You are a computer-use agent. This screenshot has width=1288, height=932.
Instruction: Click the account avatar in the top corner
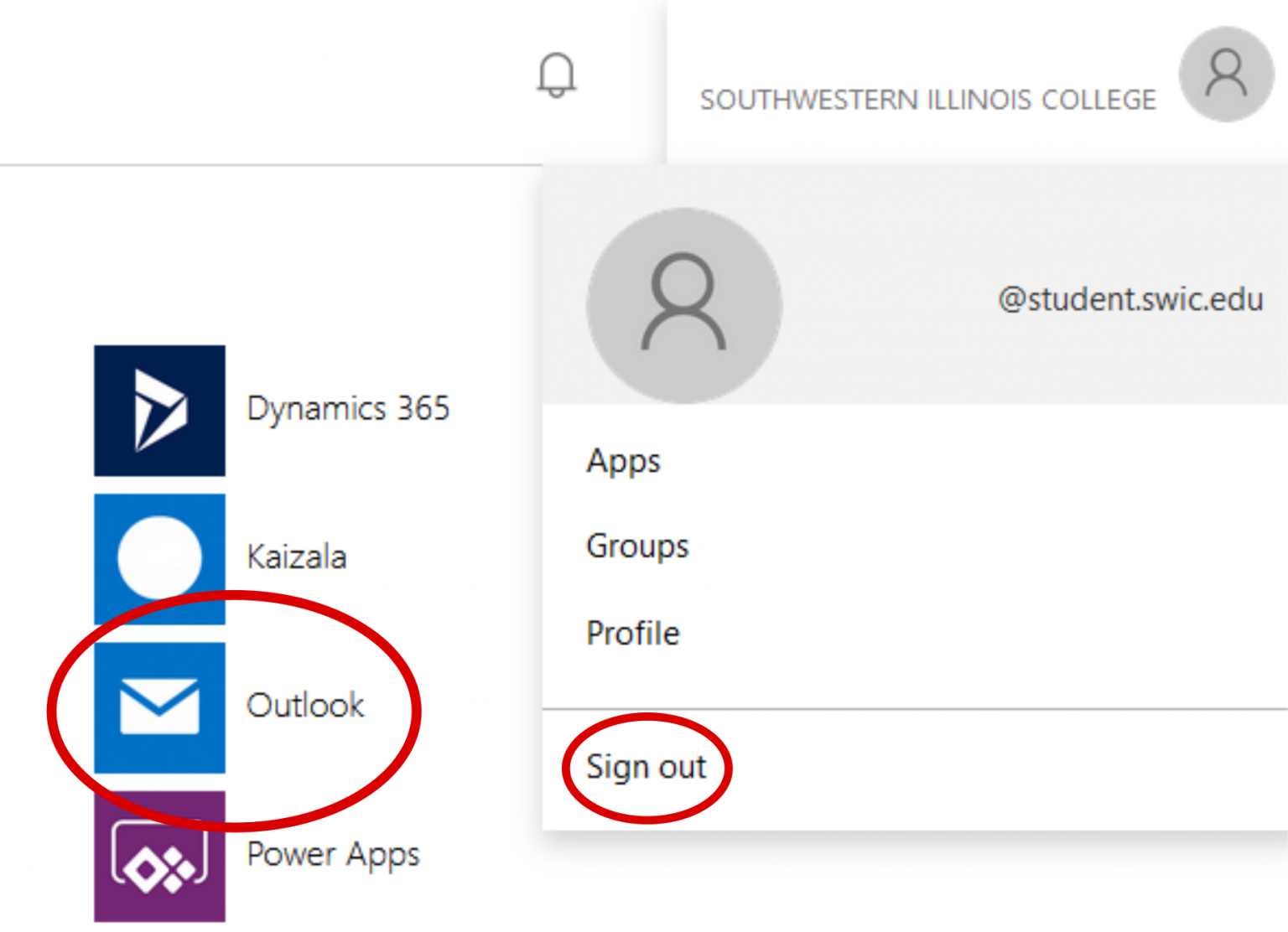point(1225,75)
